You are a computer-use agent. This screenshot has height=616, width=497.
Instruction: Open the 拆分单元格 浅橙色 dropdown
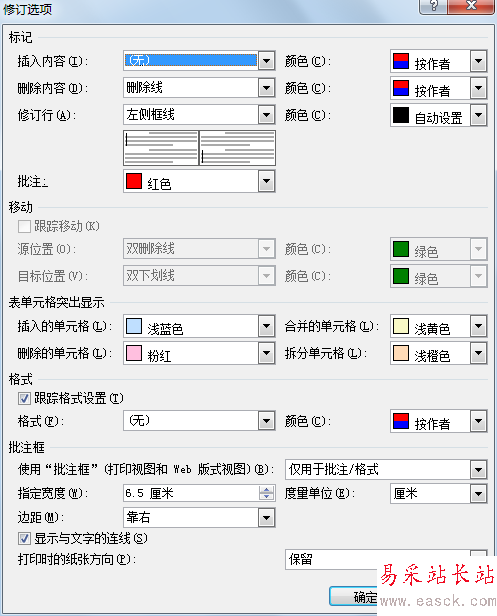[478, 353]
